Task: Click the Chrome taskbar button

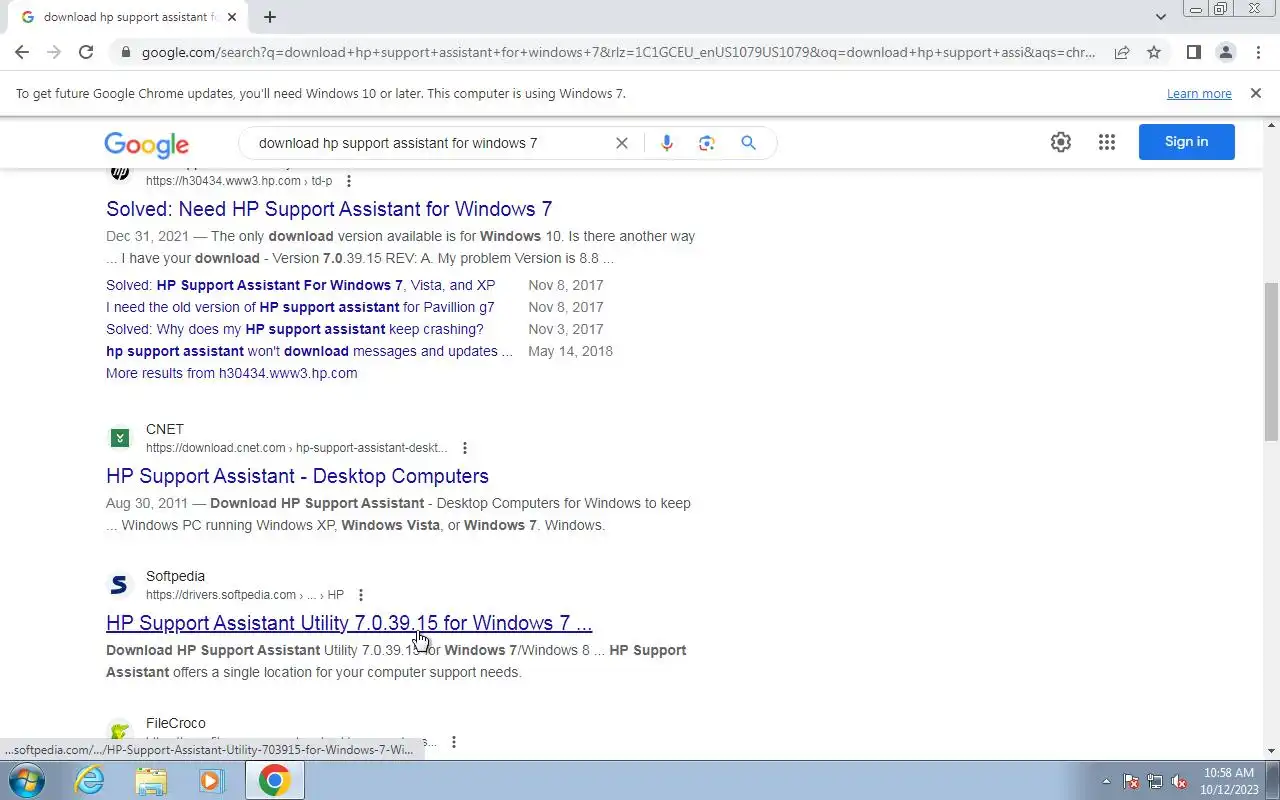Action: [275, 780]
